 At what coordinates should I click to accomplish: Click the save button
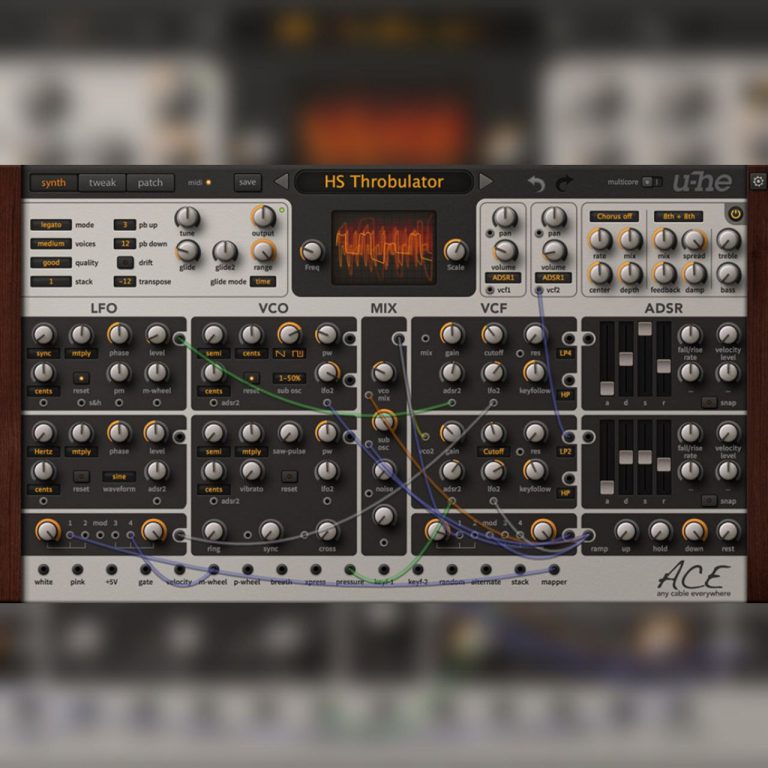[247, 182]
